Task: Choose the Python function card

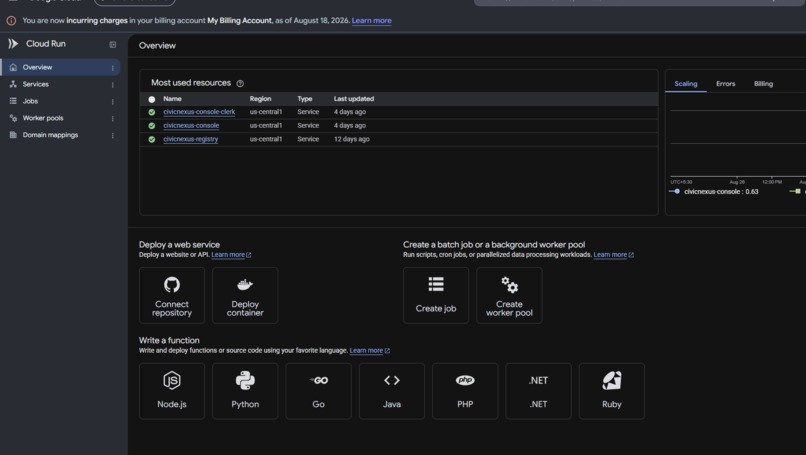Action: pos(245,391)
